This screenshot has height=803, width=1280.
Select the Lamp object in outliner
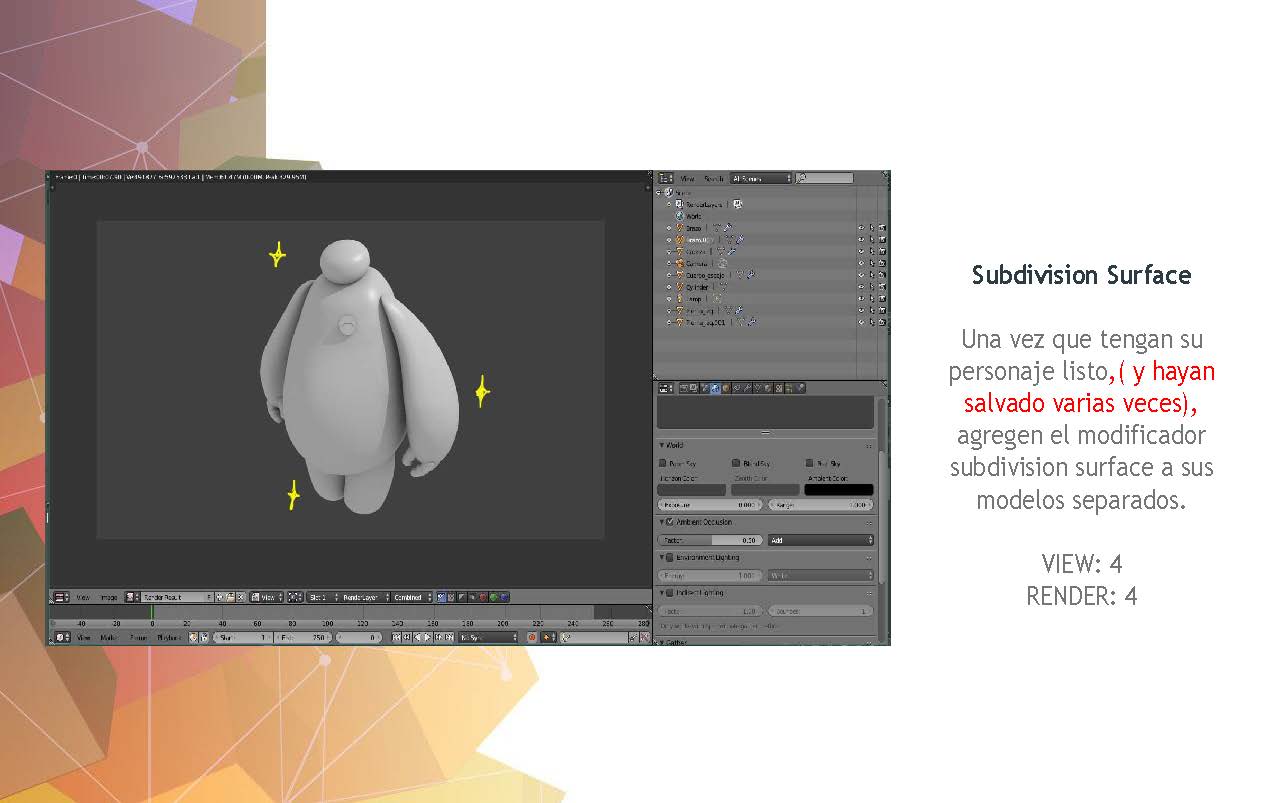[x=693, y=299]
